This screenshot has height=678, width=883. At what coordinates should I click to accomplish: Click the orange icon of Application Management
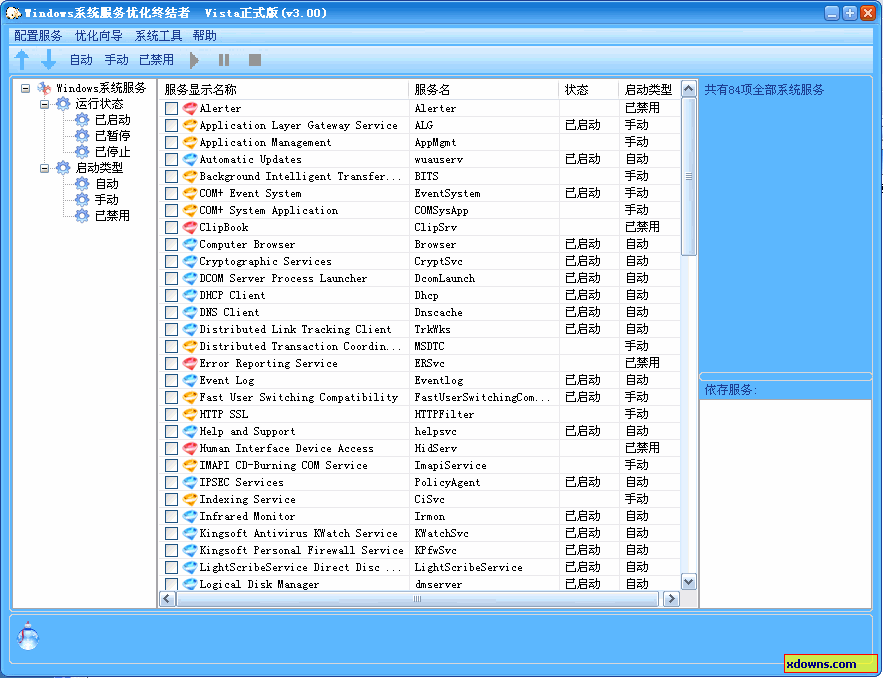[x=190, y=142]
